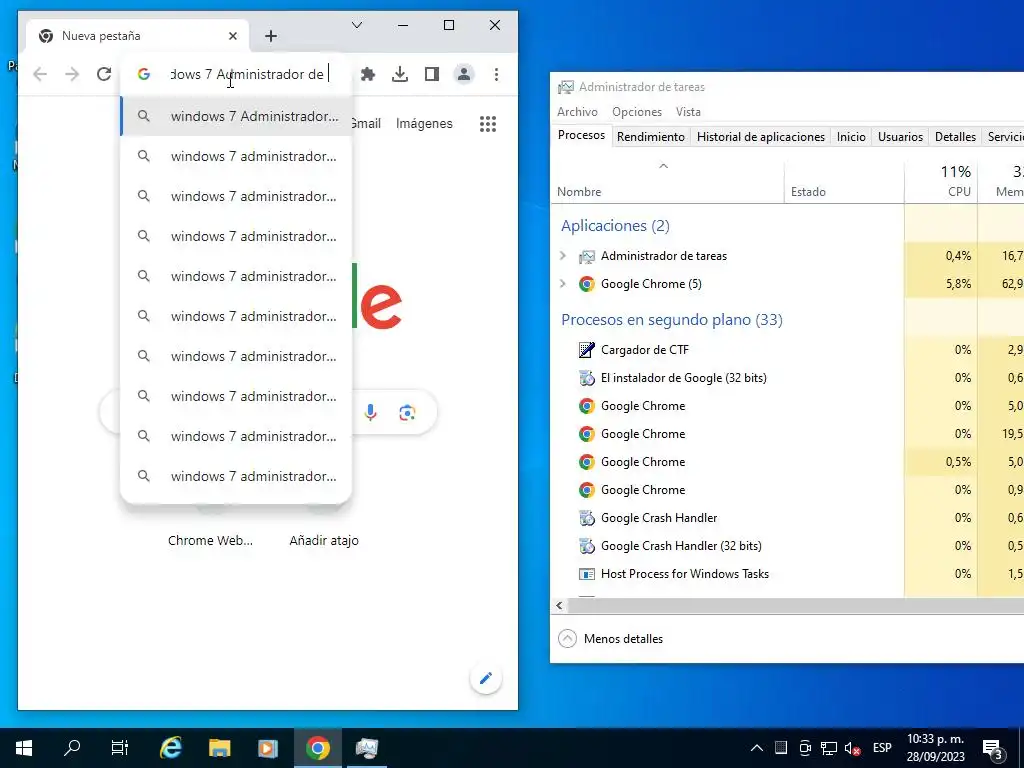This screenshot has height=768, width=1024.
Task: Change ESP input language
Action: (882, 748)
